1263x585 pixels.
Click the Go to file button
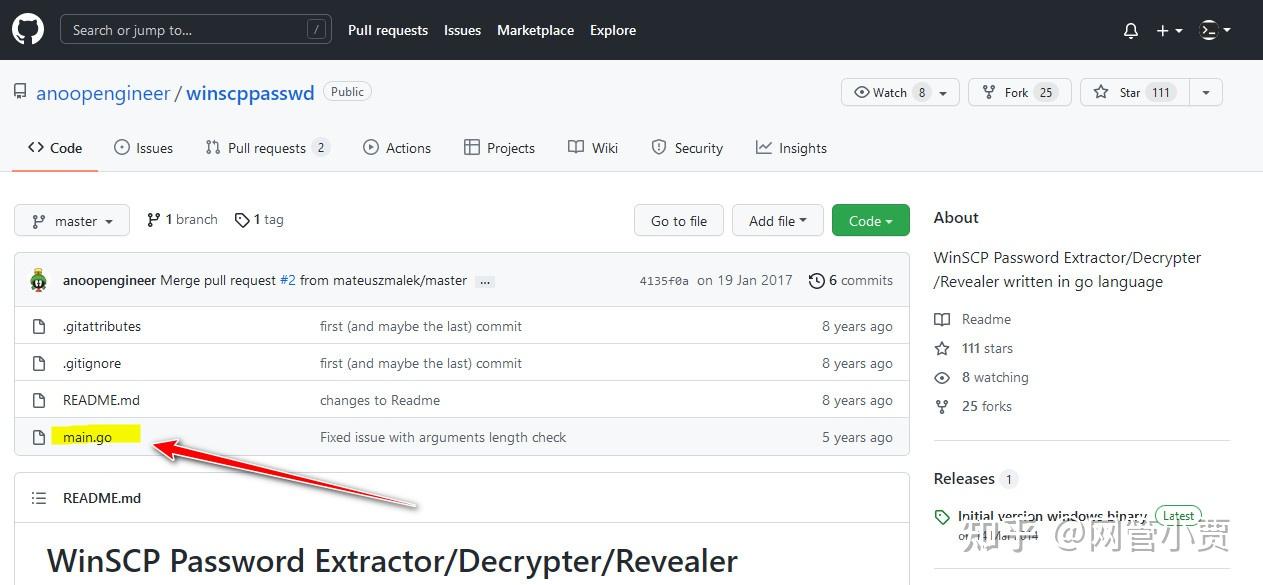pyautogui.click(x=679, y=221)
